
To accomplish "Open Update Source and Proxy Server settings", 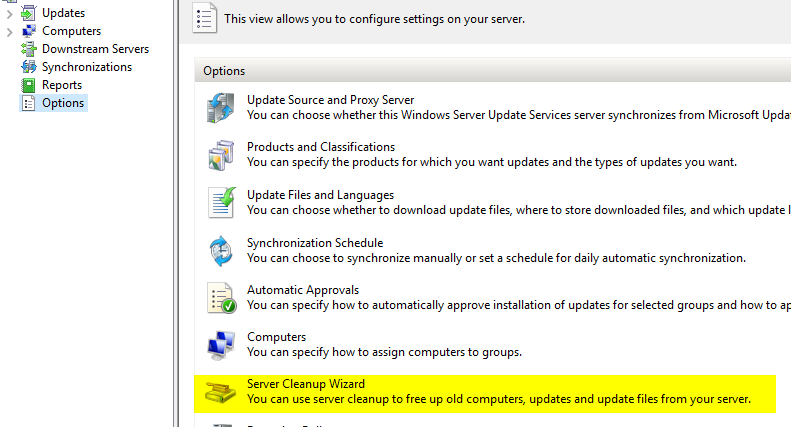I will point(330,100).
